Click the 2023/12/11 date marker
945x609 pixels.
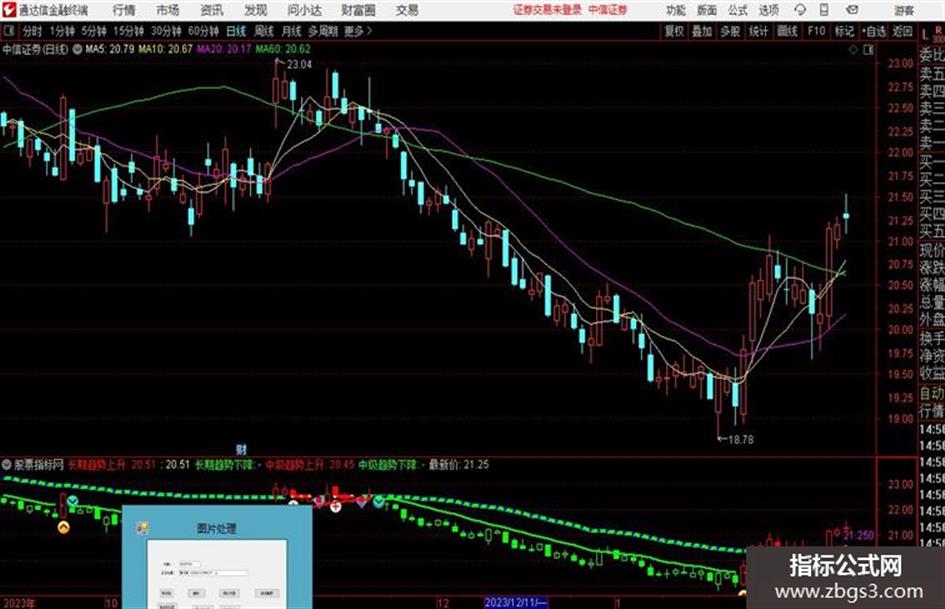(516, 603)
